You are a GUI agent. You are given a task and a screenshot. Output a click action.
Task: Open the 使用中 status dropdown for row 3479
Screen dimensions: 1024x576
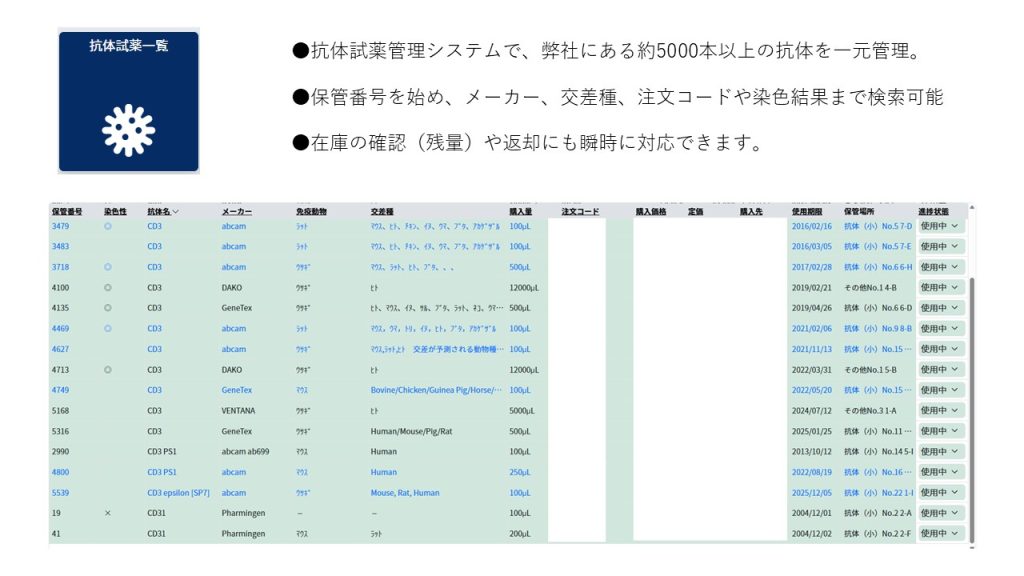point(940,226)
